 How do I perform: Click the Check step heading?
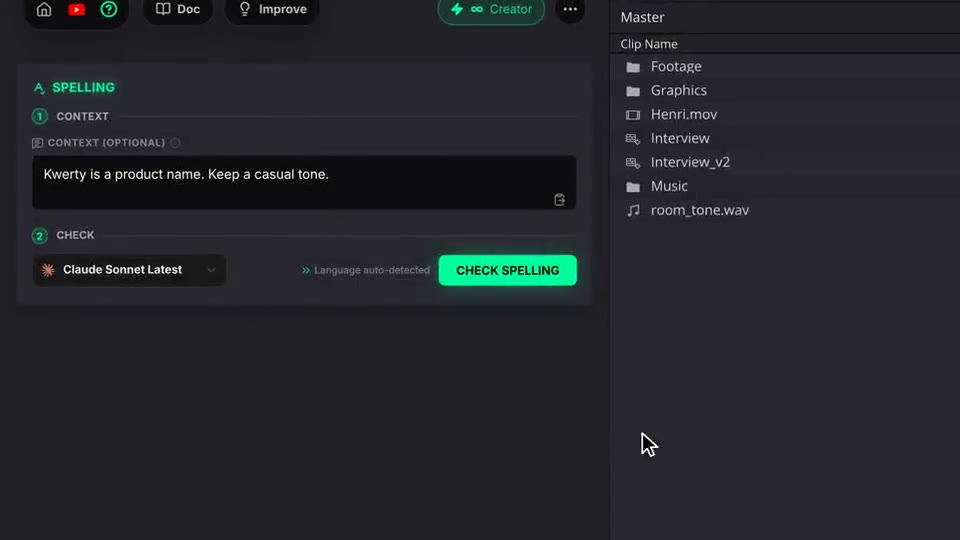point(75,235)
